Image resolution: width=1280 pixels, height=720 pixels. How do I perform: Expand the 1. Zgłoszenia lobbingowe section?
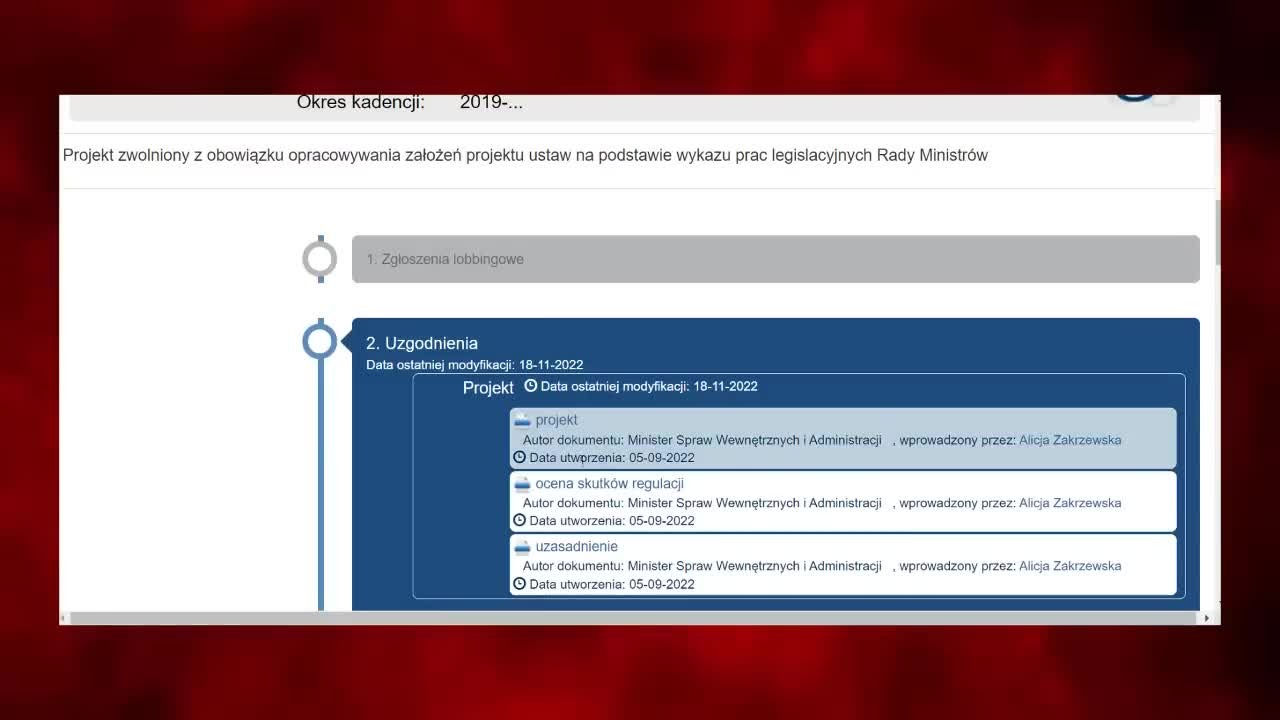coord(775,259)
